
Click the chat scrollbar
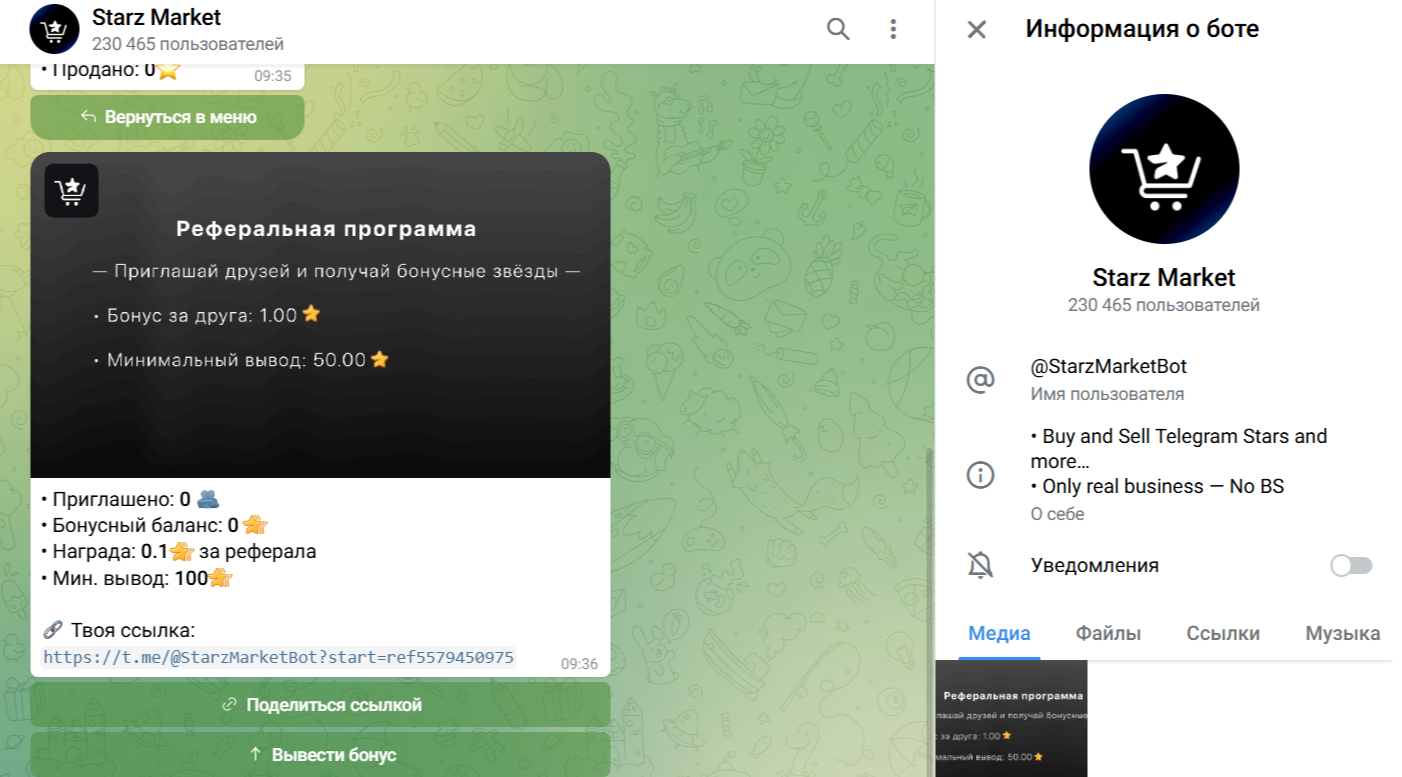point(929,610)
